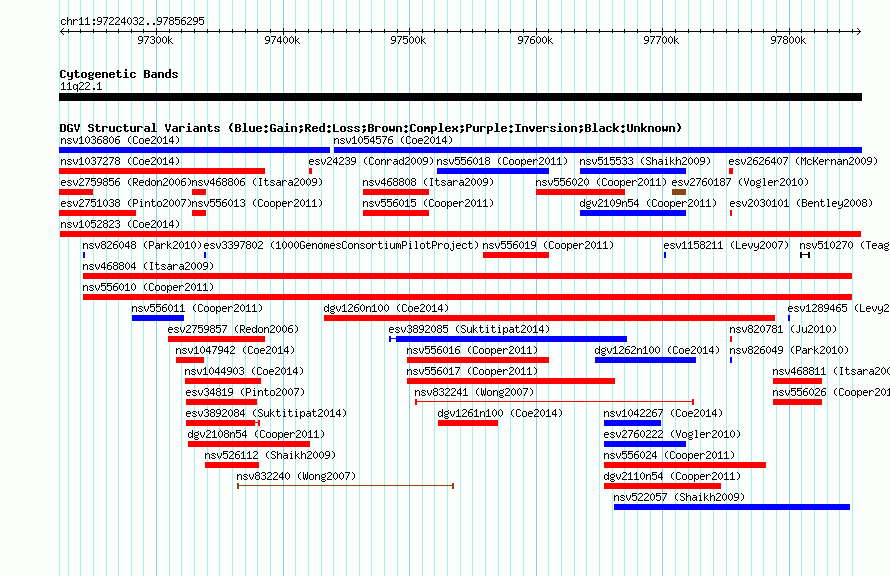Viewport: 890px width, 576px height.
Task: Click the nsv556019 (Cooper2011) label
Action: coord(548,245)
